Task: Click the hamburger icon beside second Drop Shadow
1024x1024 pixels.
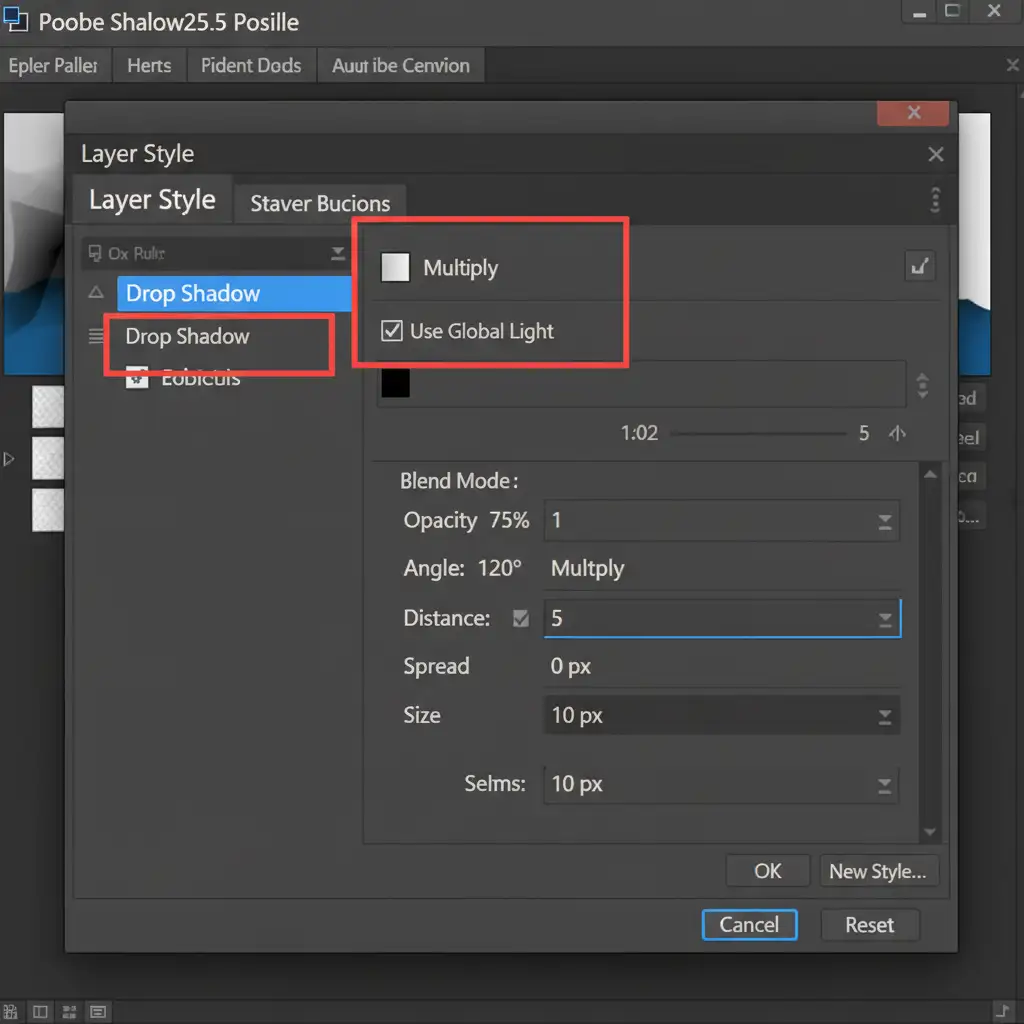Action: 96,337
